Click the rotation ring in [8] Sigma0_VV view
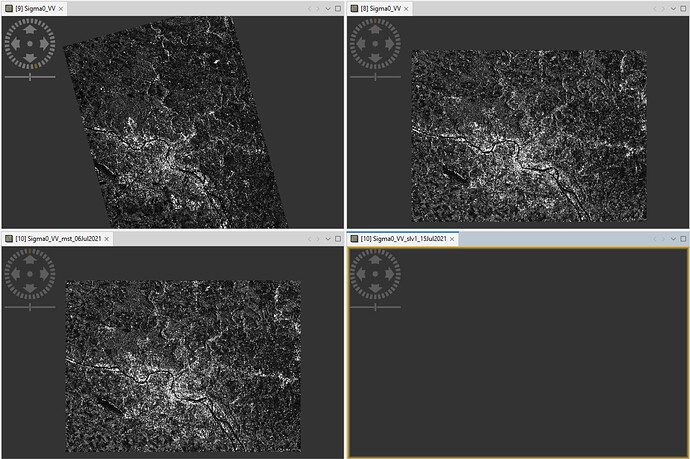The image size is (690, 459). coord(375,20)
